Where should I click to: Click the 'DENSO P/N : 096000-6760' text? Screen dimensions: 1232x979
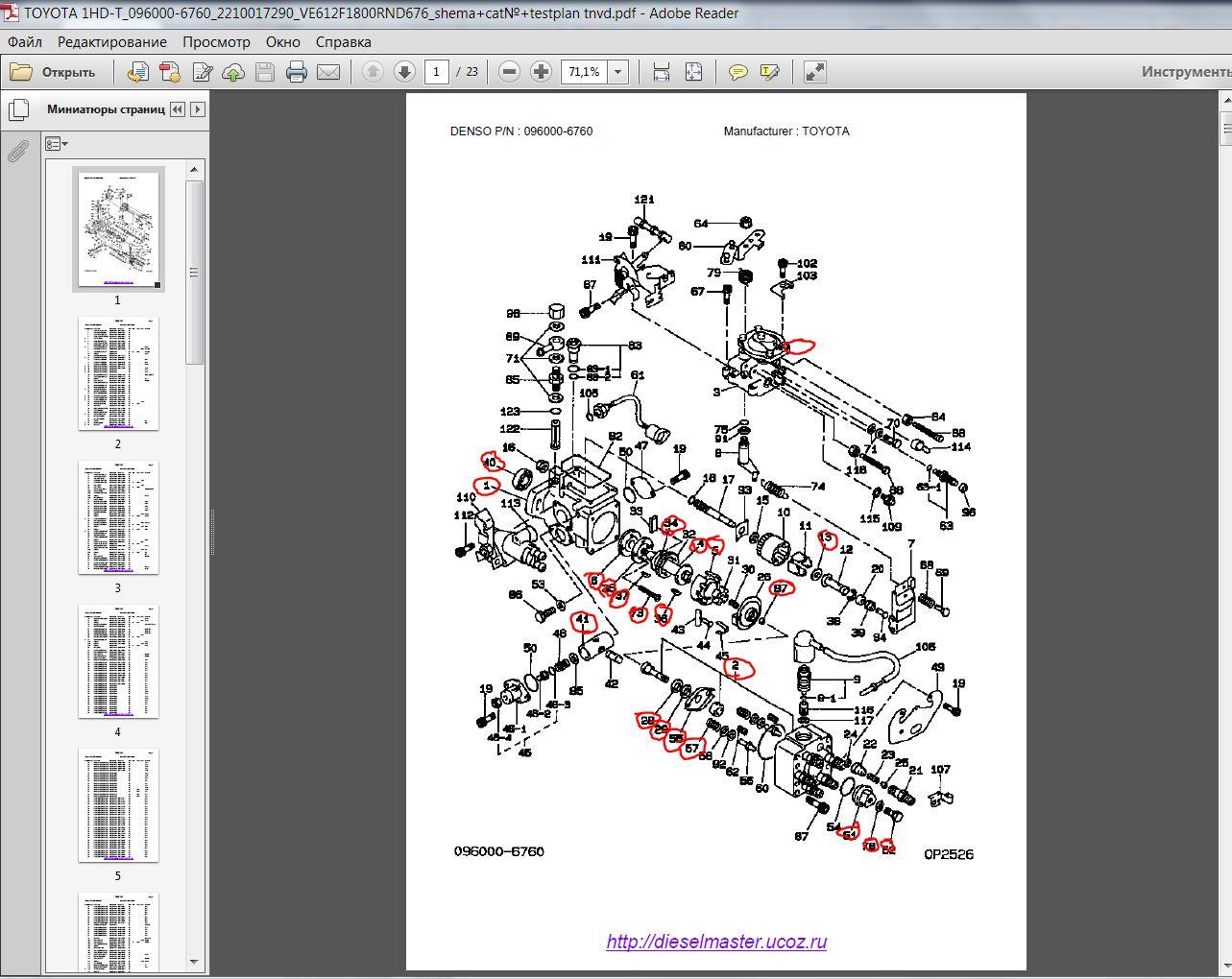pyautogui.click(x=521, y=131)
